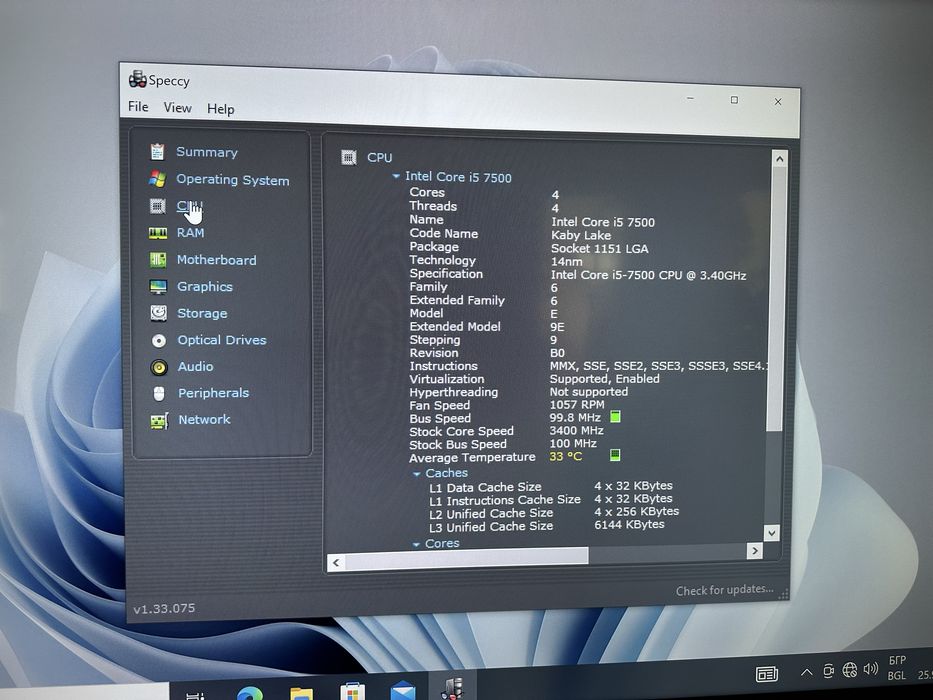Click the 6144 KBytes L3 cache value
This screenshot has height=700, width=933.
629,524
